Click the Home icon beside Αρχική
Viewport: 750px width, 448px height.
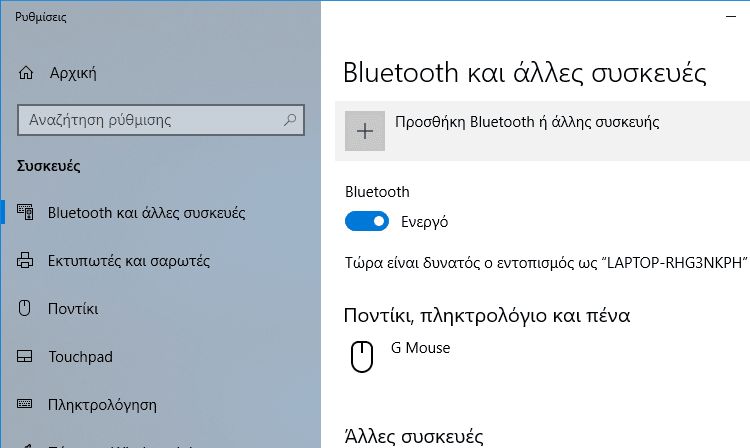pos(26,73)
